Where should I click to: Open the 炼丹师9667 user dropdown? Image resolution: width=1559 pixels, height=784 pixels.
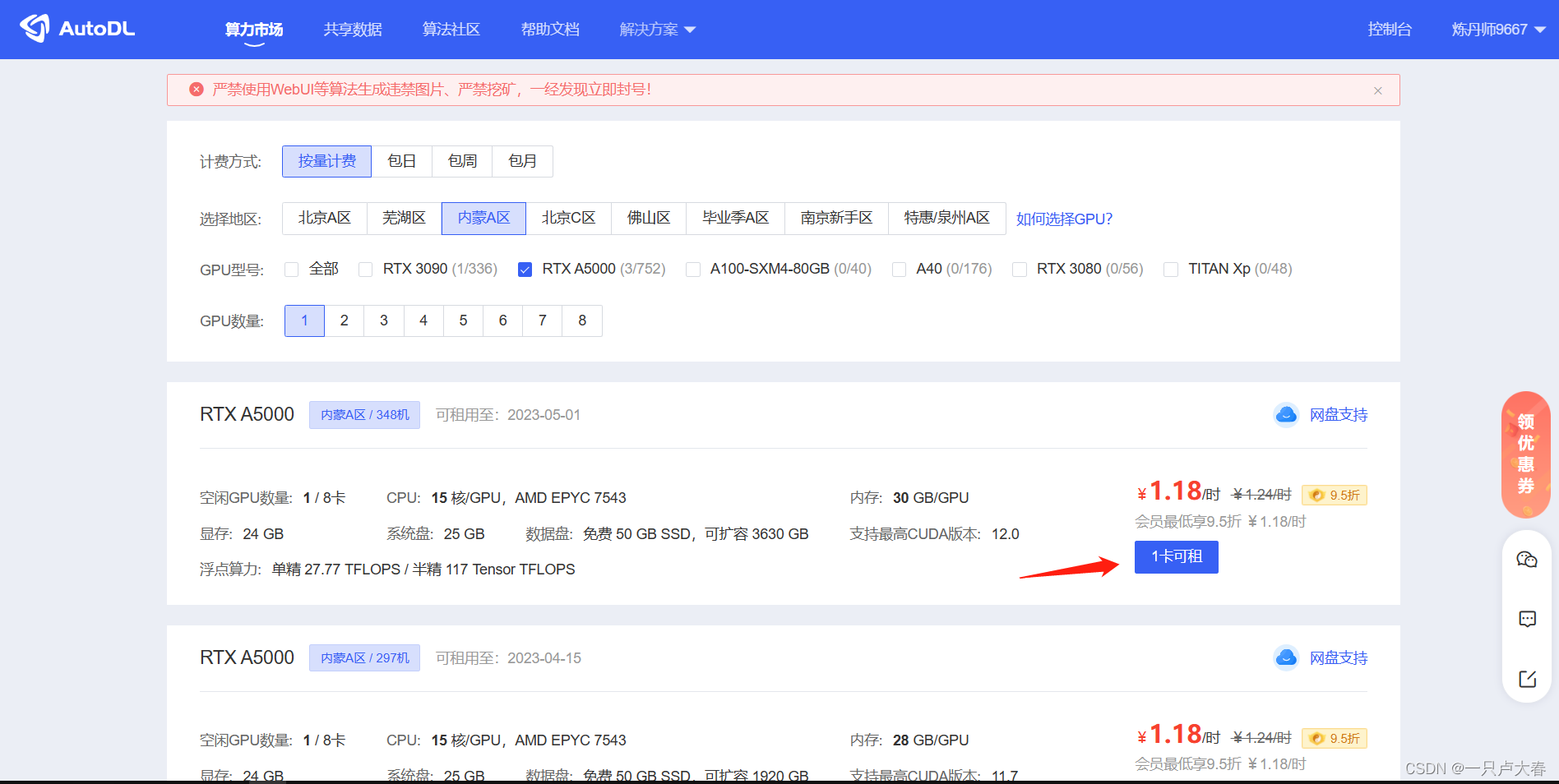(x=1498, y=30)
